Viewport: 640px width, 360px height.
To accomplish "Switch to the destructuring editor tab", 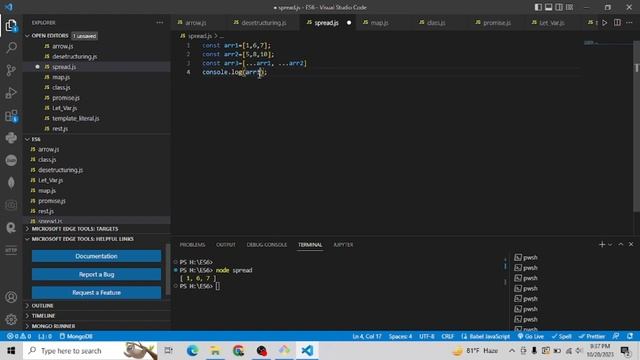I will point(264,23).
